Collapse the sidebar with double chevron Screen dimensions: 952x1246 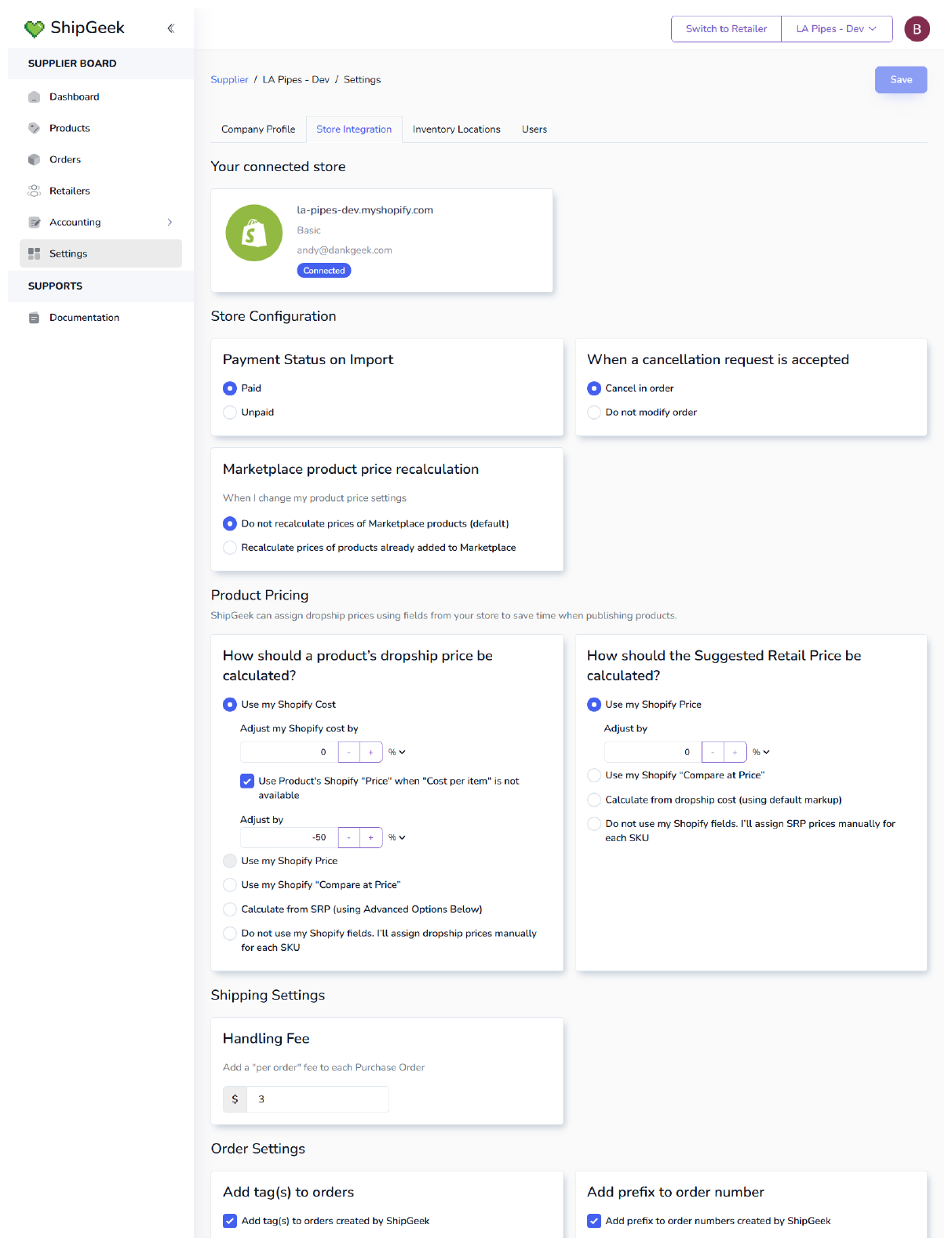170,28
